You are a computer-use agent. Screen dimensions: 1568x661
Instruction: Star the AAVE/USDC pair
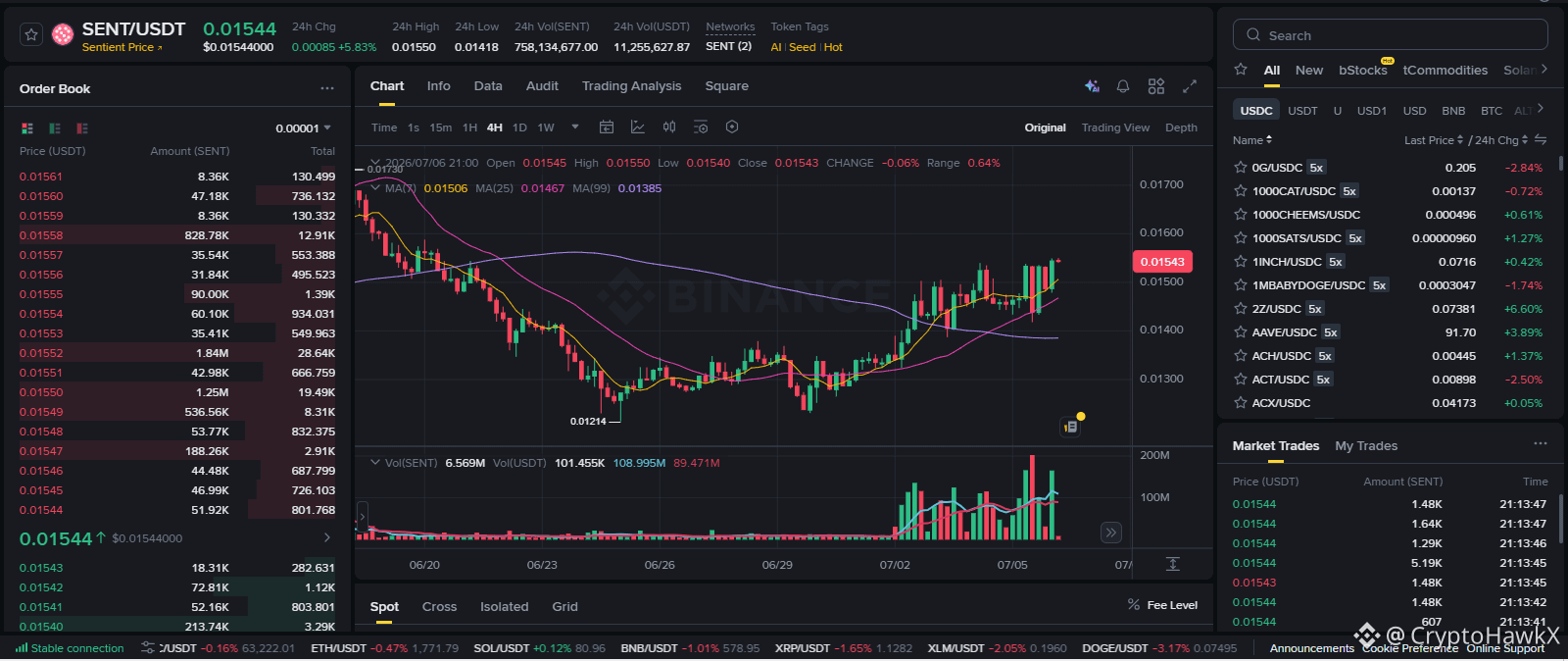coord(1241,332)
